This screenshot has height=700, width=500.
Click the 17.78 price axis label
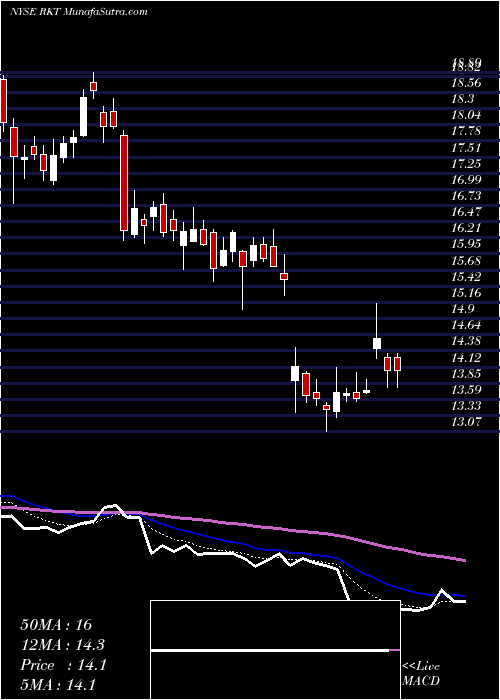(x=467, y=131)
